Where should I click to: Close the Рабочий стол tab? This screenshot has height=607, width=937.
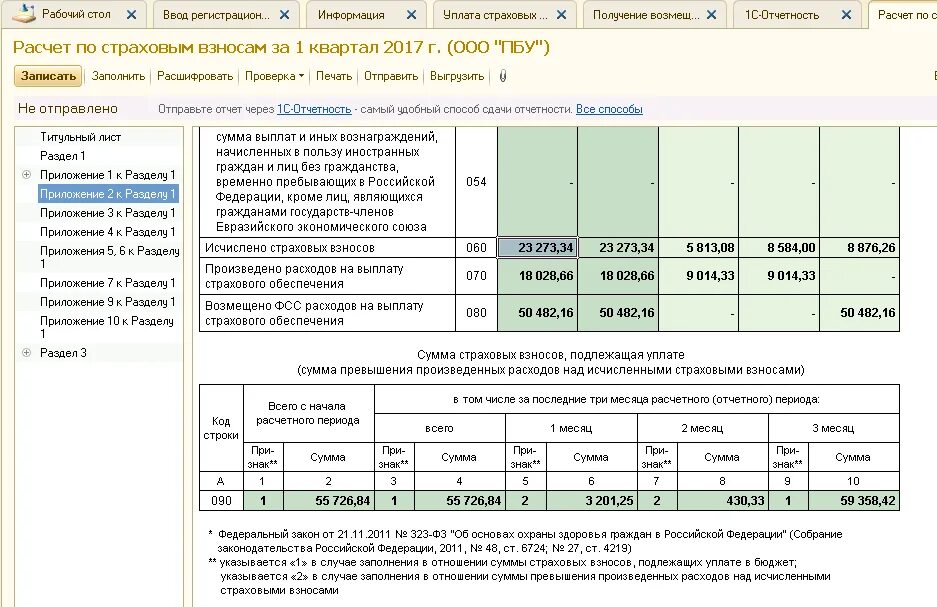coord(131,15)
